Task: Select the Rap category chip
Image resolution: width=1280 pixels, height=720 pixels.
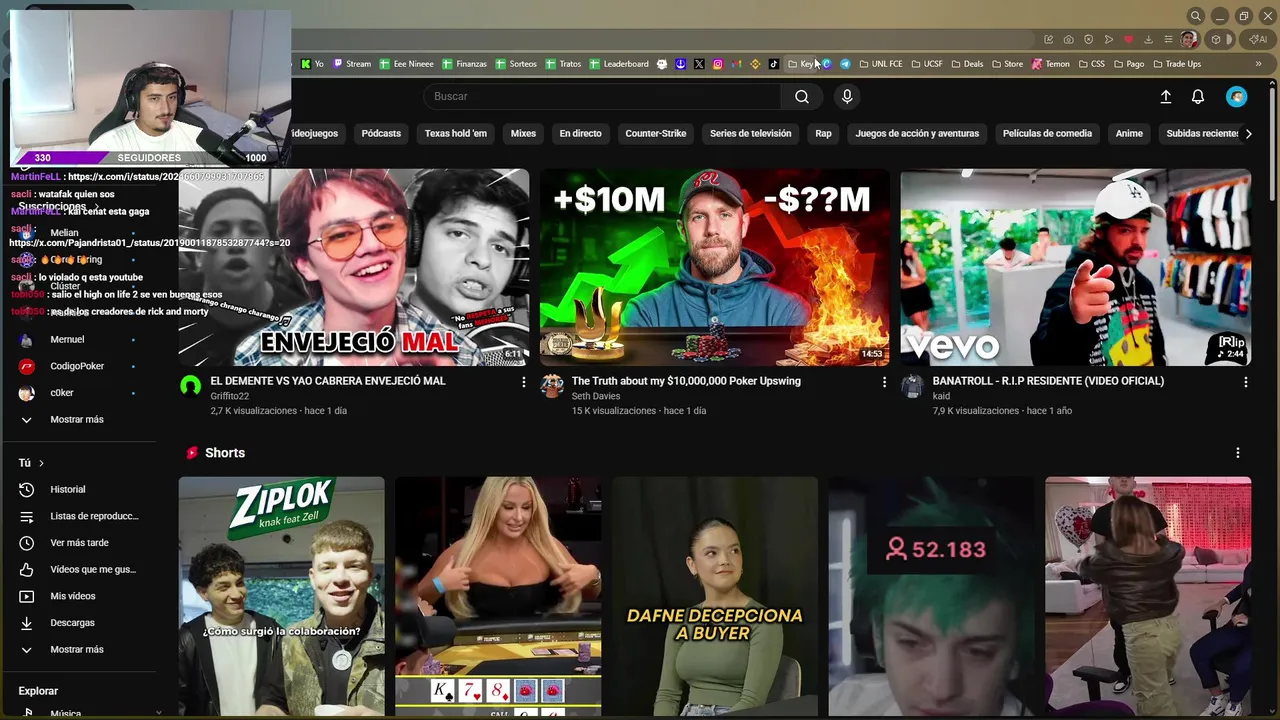Action: 823,133
